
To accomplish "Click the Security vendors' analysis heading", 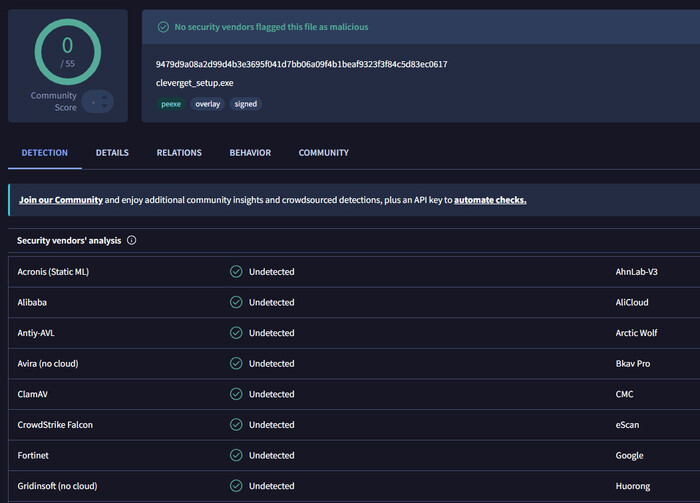I will point(69,241).
